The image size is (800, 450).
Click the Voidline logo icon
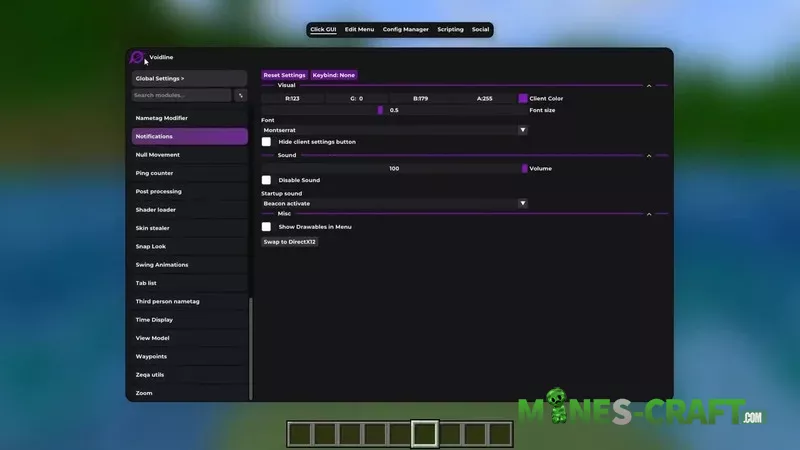point(138,58)
